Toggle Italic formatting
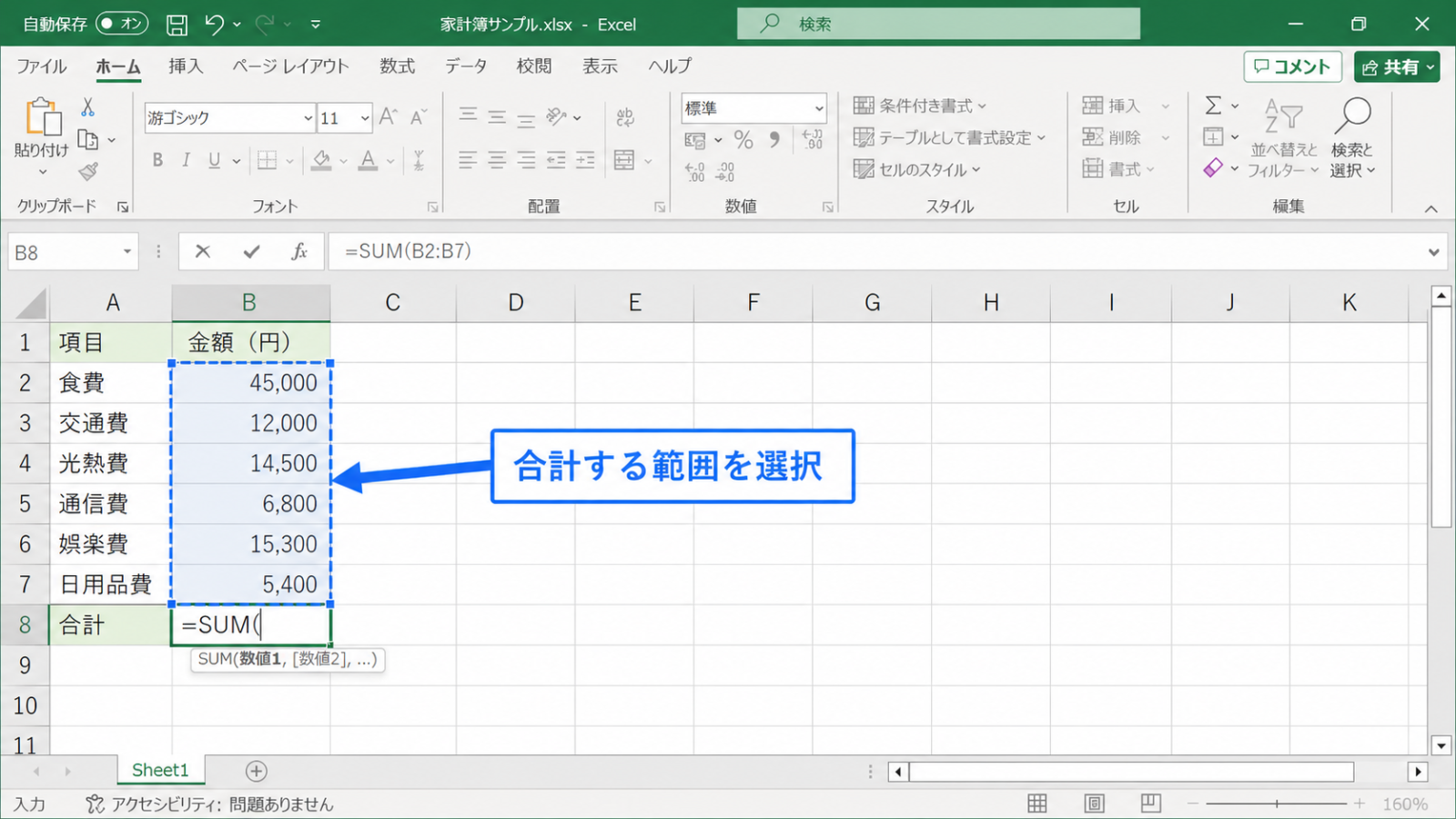Image resolution: width=1456 pixels, height=819 pixels. click(186, 161)
